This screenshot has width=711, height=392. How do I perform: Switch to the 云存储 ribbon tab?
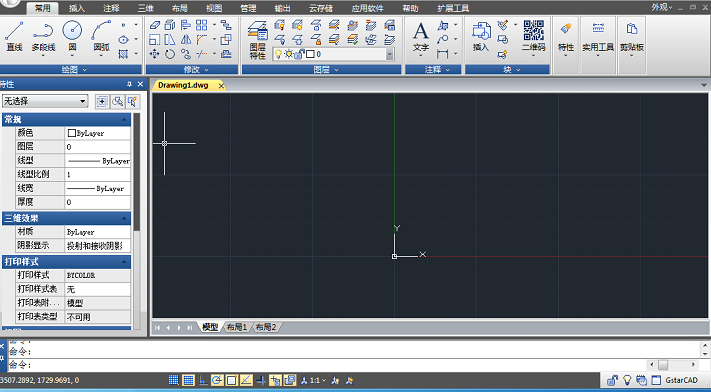(320, 8)
